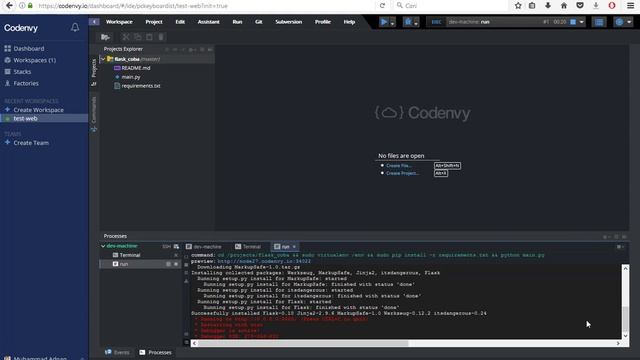
Task: Click SSH label next to dev-machine
Action: [167, 247]
